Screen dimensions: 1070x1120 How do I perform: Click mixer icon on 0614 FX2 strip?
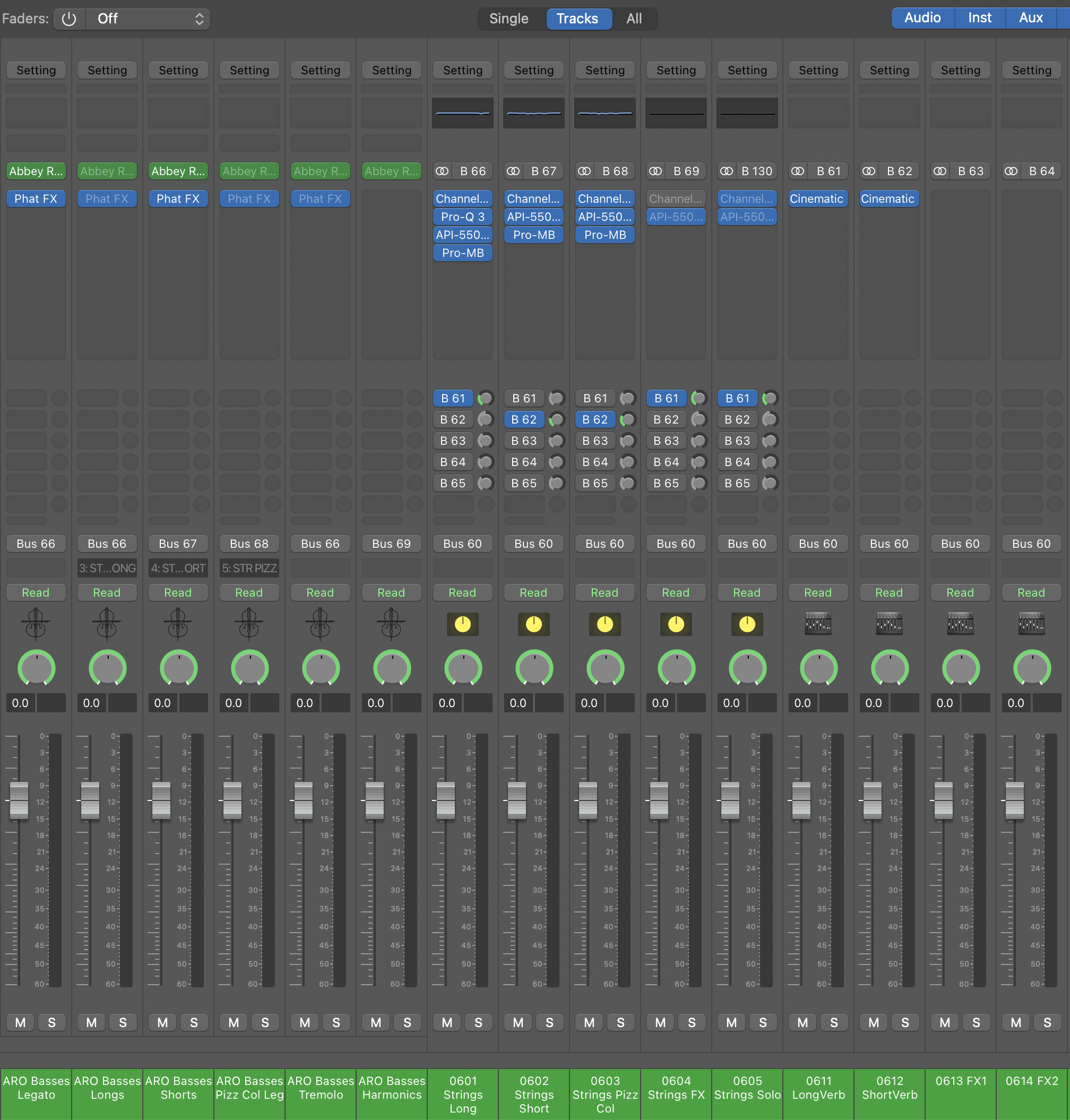[x=1031, y=624]
